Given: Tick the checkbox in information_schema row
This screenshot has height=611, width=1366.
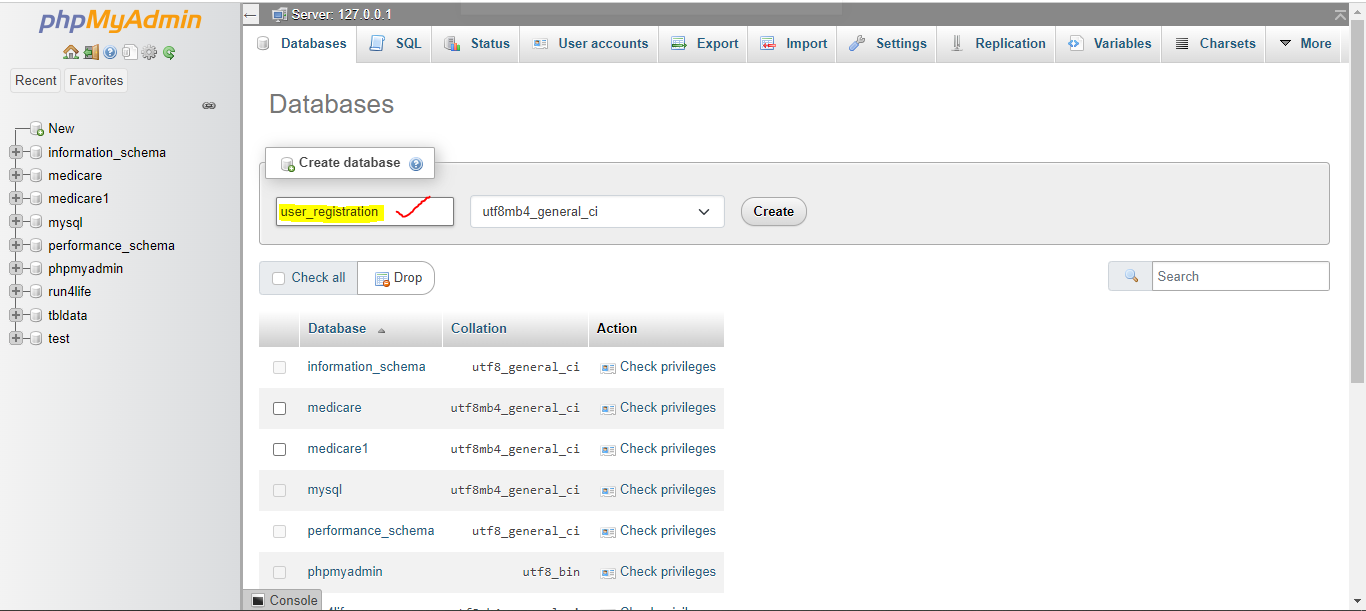Looking at the screenshot, I should [279, 367].
